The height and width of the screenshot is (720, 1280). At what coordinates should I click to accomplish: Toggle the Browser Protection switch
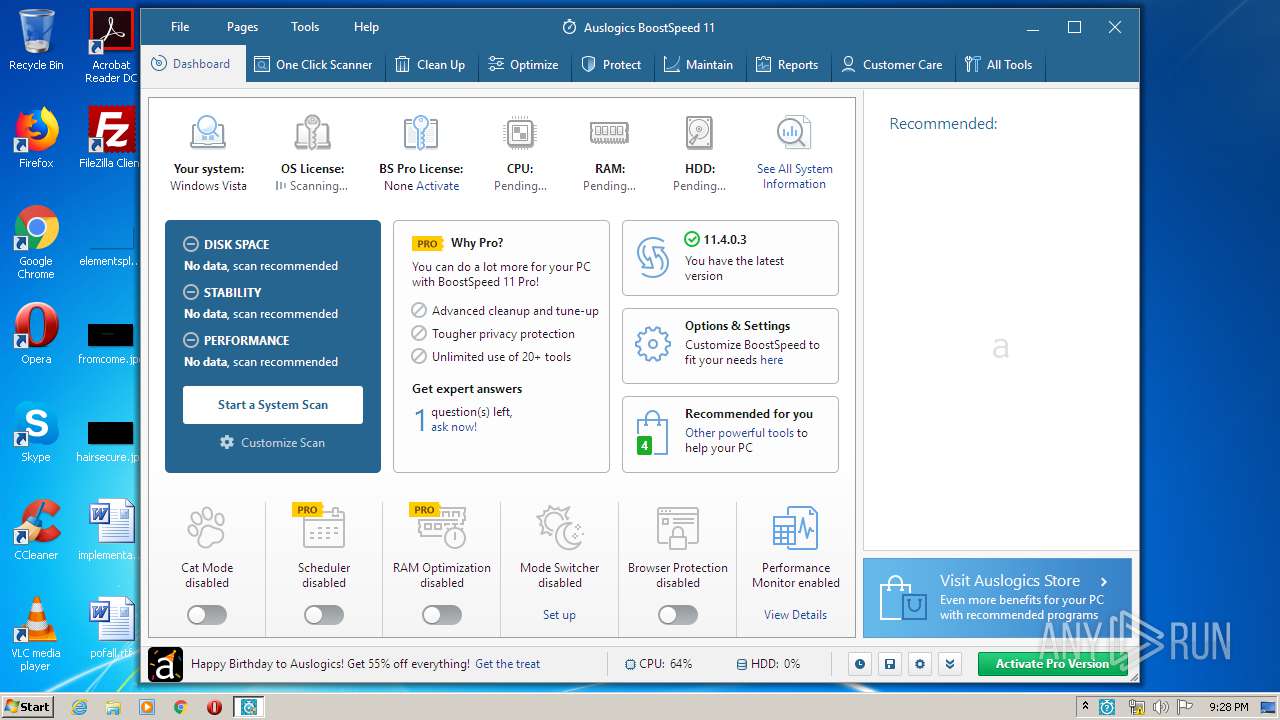coord(678,615)
